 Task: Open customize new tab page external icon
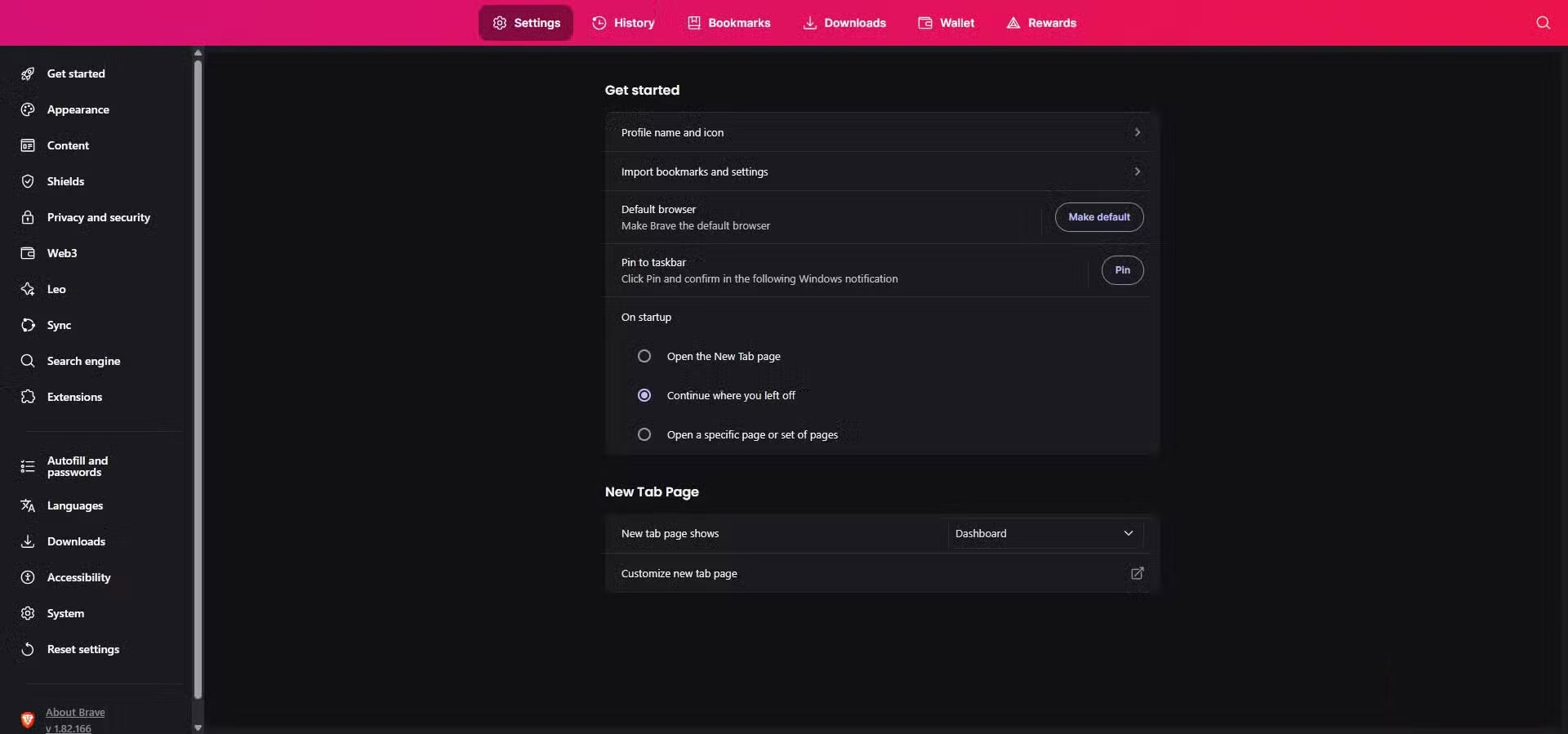click(x=1137, y=573)
